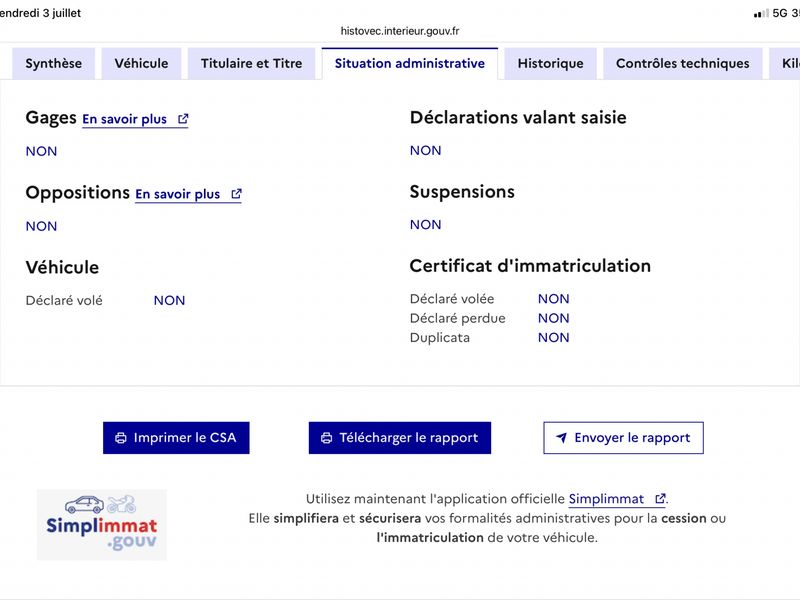Switch to the Véhicule tab

pyautogui.click(x=141, y=63)
